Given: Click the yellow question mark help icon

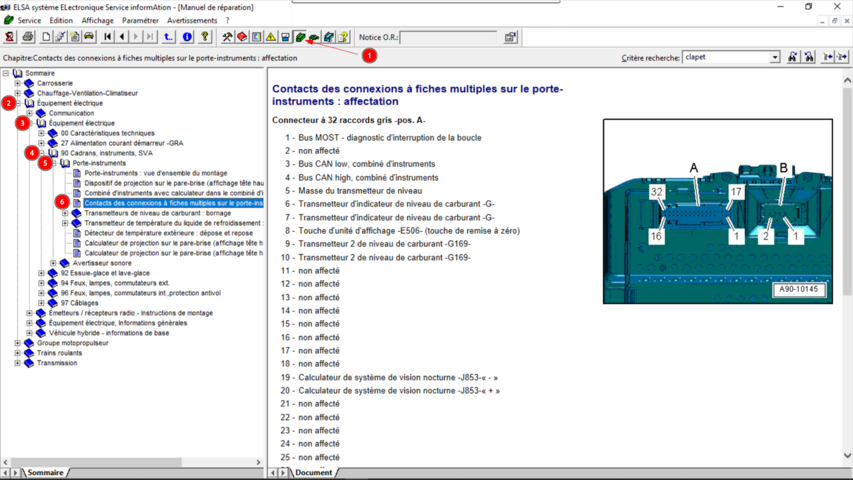Looking at the screenshot, I should pos(205,37).
